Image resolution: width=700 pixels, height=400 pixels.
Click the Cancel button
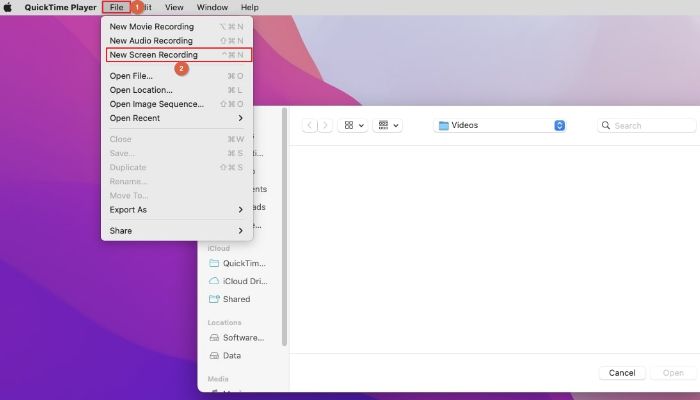coord(622,373)
